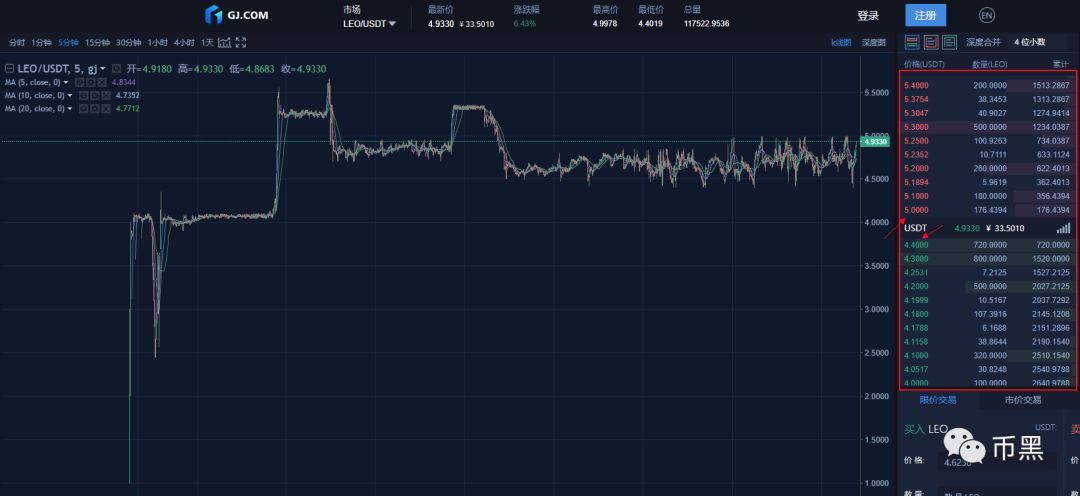This screenshot has width=1080, height=496.
Task: Select the 15分钟 interval
Action: tap(97, 43)
